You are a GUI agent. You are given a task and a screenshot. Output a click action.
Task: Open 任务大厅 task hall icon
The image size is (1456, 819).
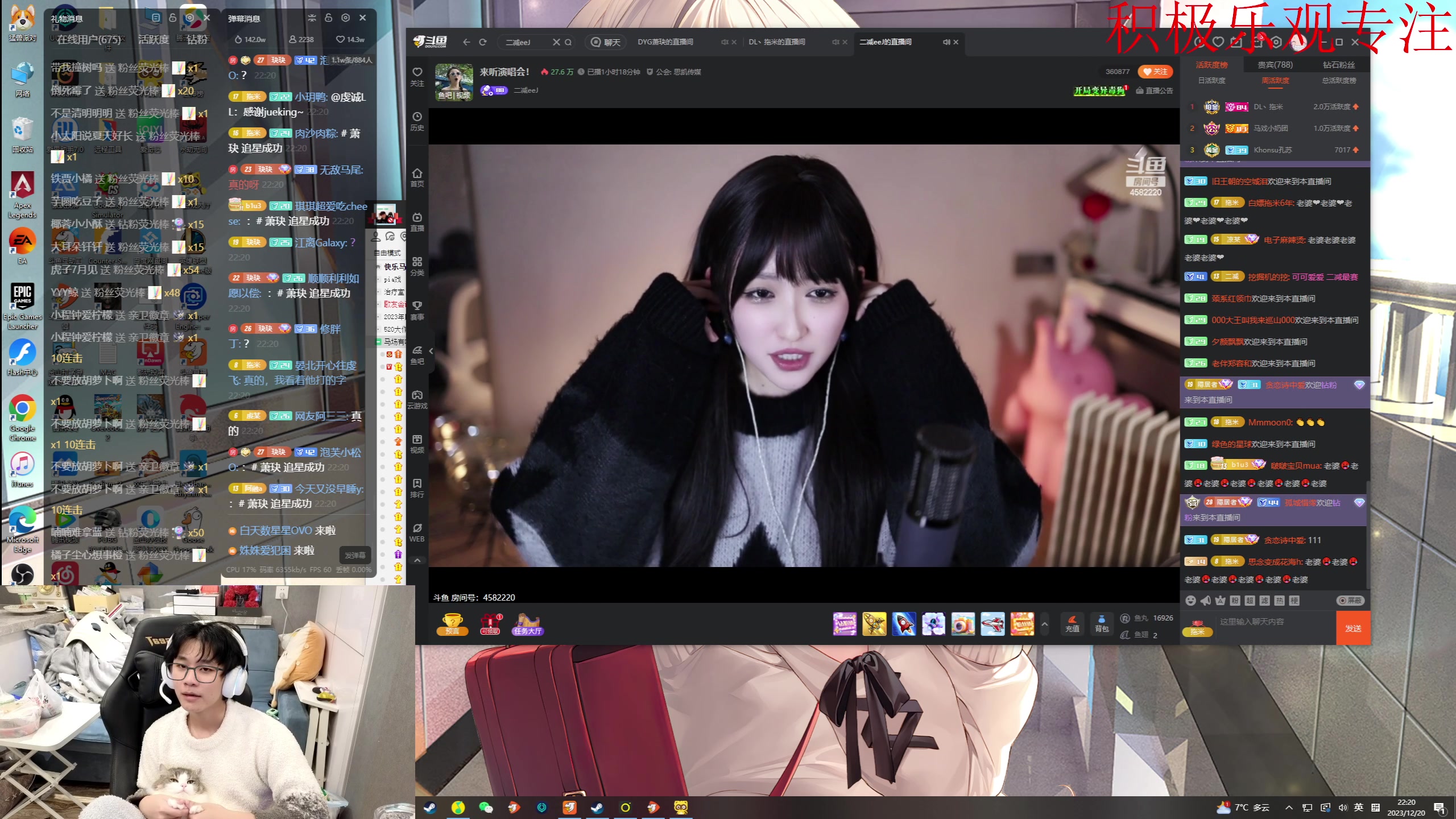pos(527,624)
